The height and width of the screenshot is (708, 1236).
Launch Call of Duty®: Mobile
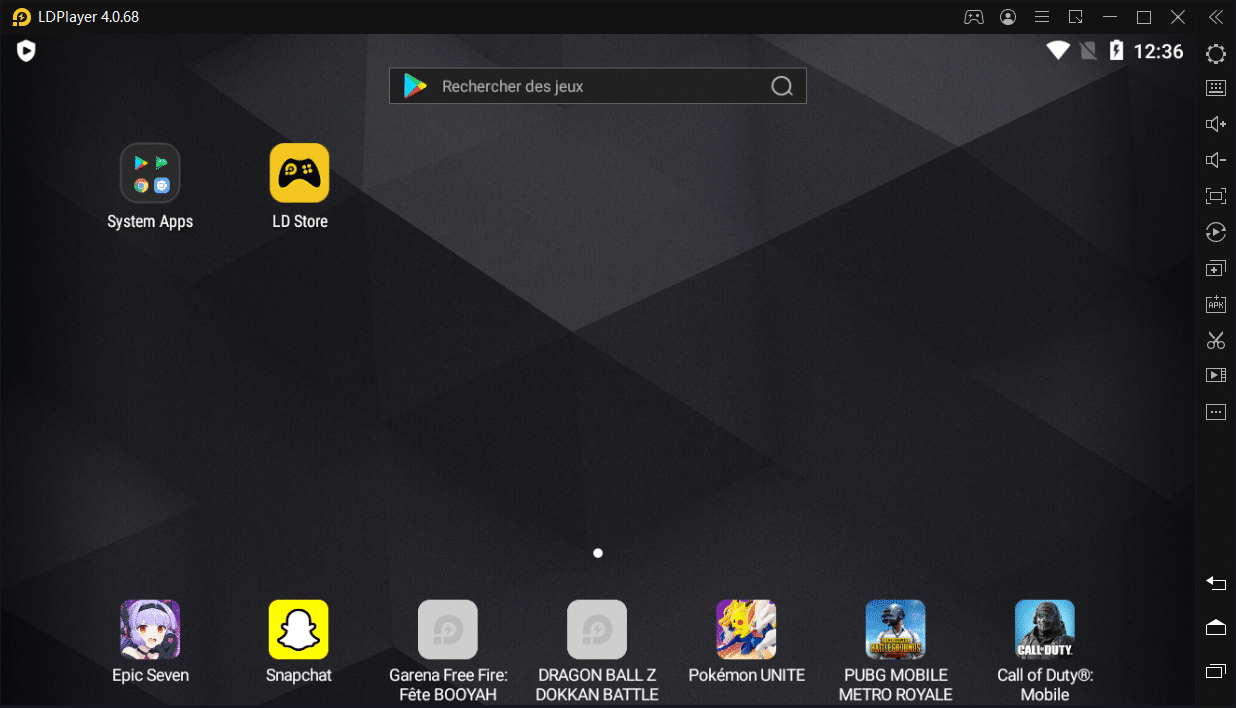point(1045,629)
